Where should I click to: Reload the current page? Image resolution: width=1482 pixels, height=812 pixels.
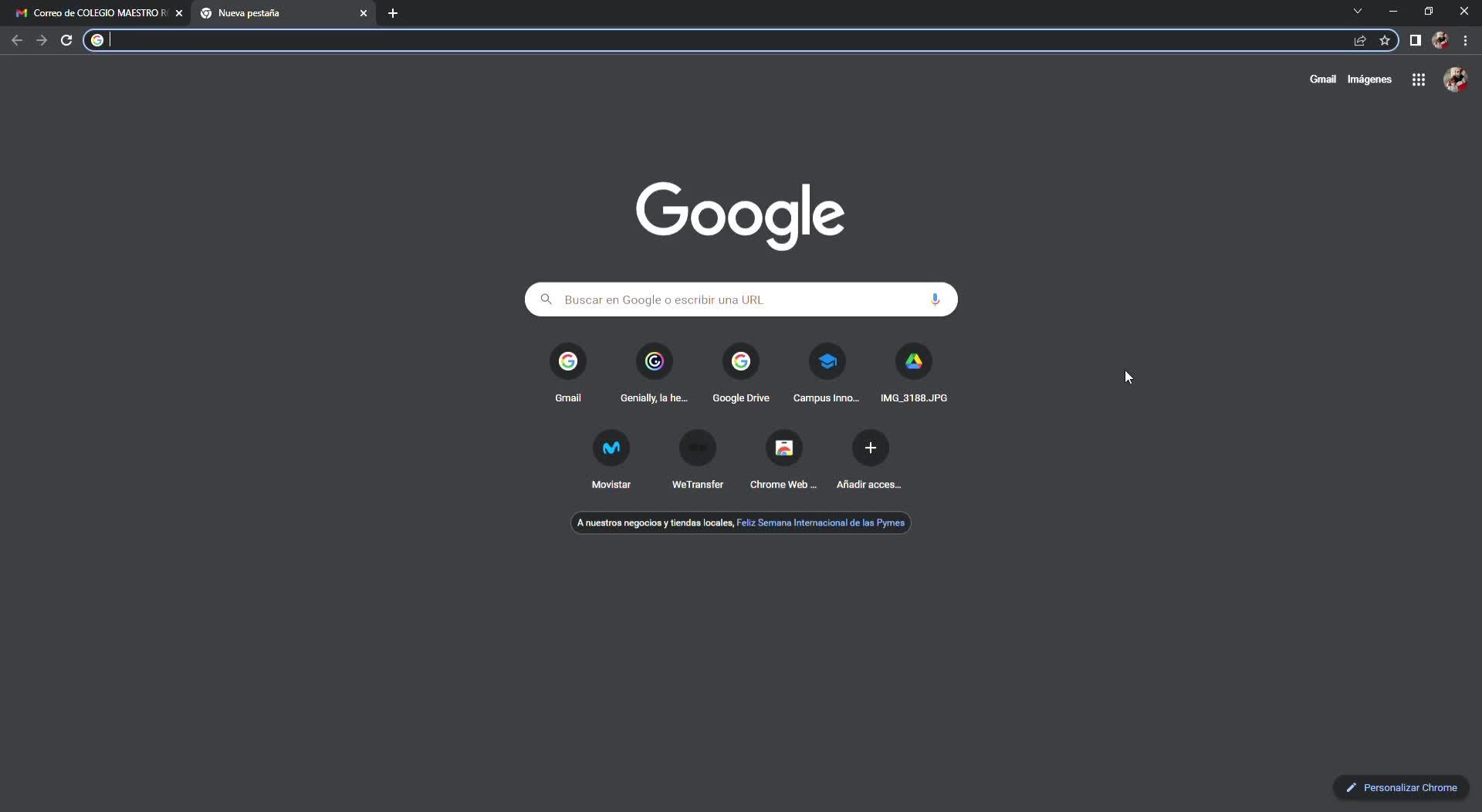[66, 40]
